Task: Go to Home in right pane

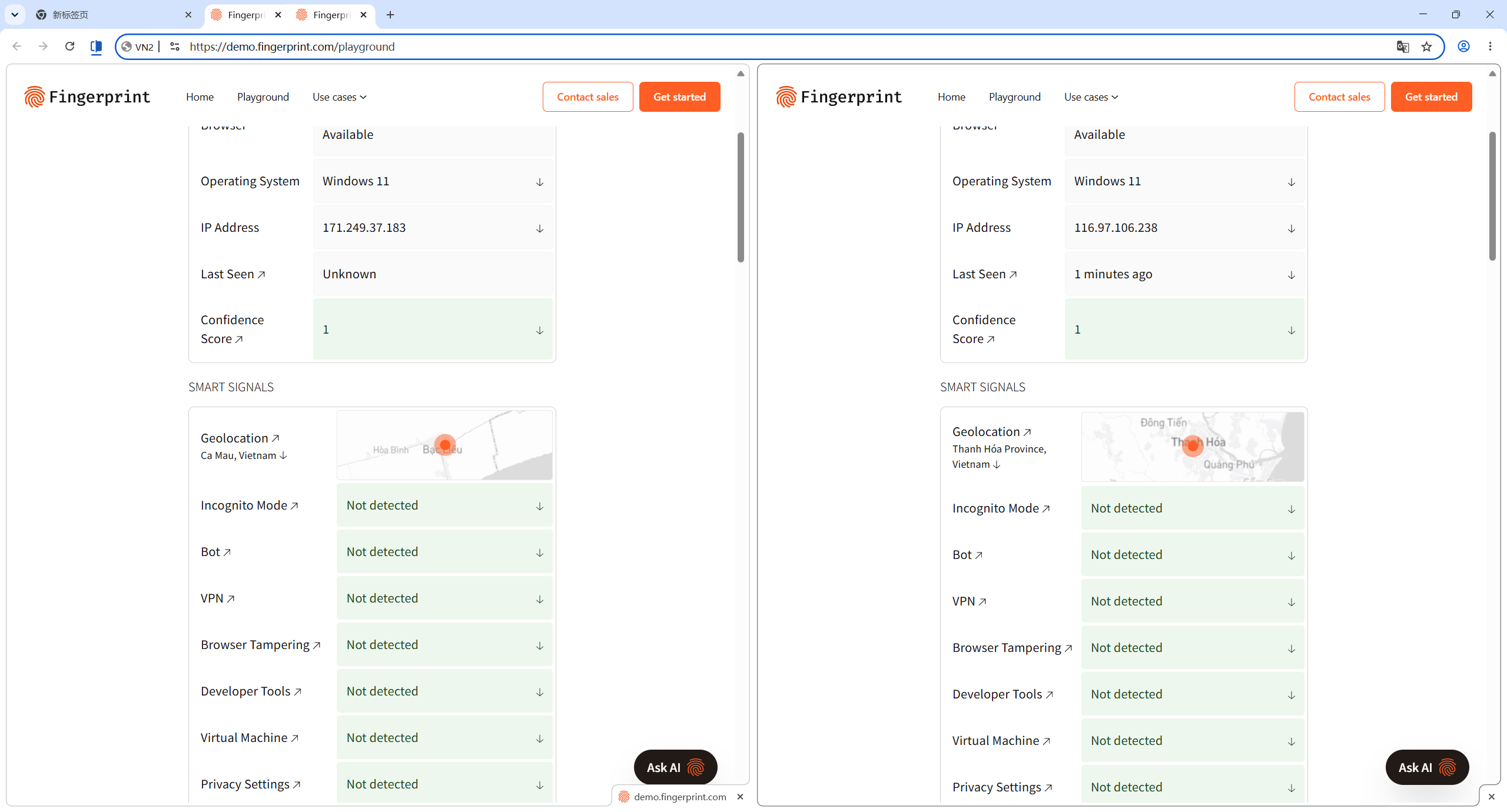Action: tap(951, 97)
